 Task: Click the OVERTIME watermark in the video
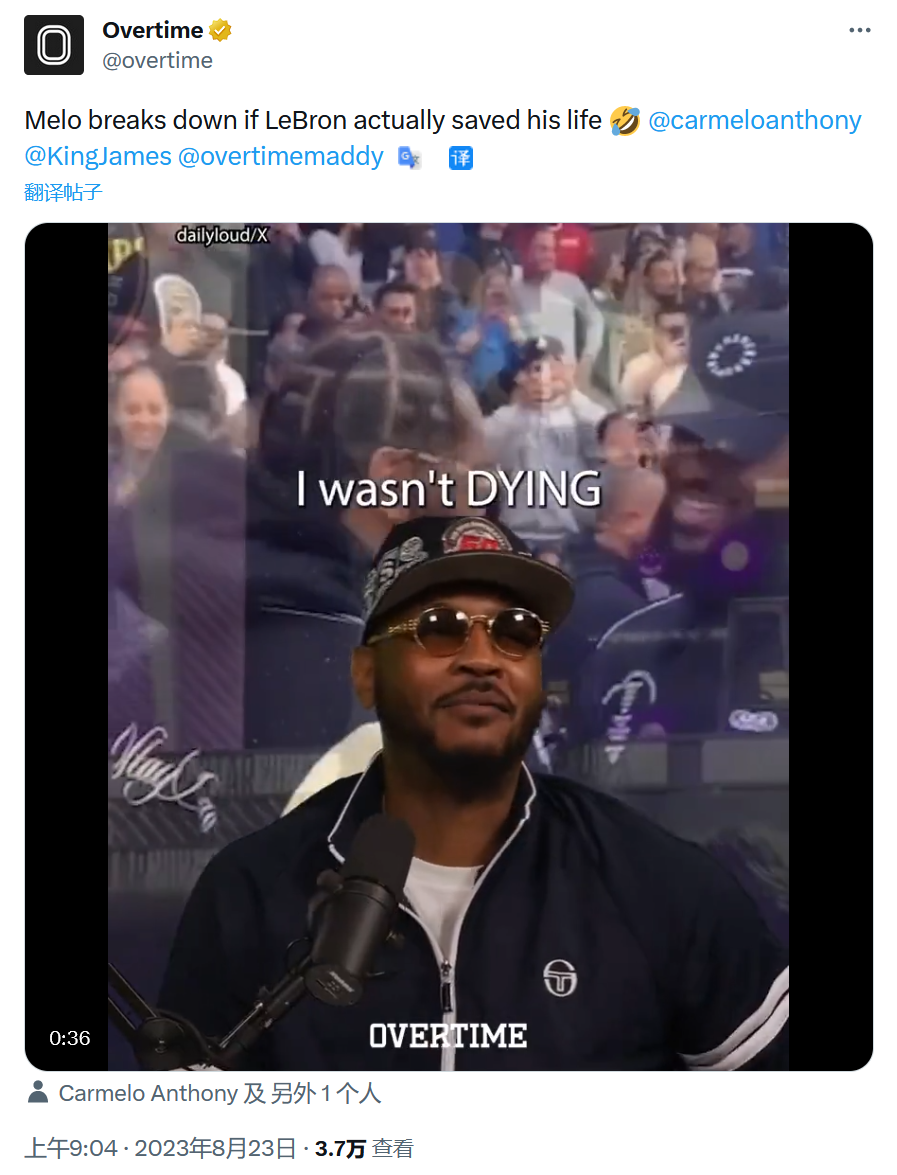tap(447, 1036)
